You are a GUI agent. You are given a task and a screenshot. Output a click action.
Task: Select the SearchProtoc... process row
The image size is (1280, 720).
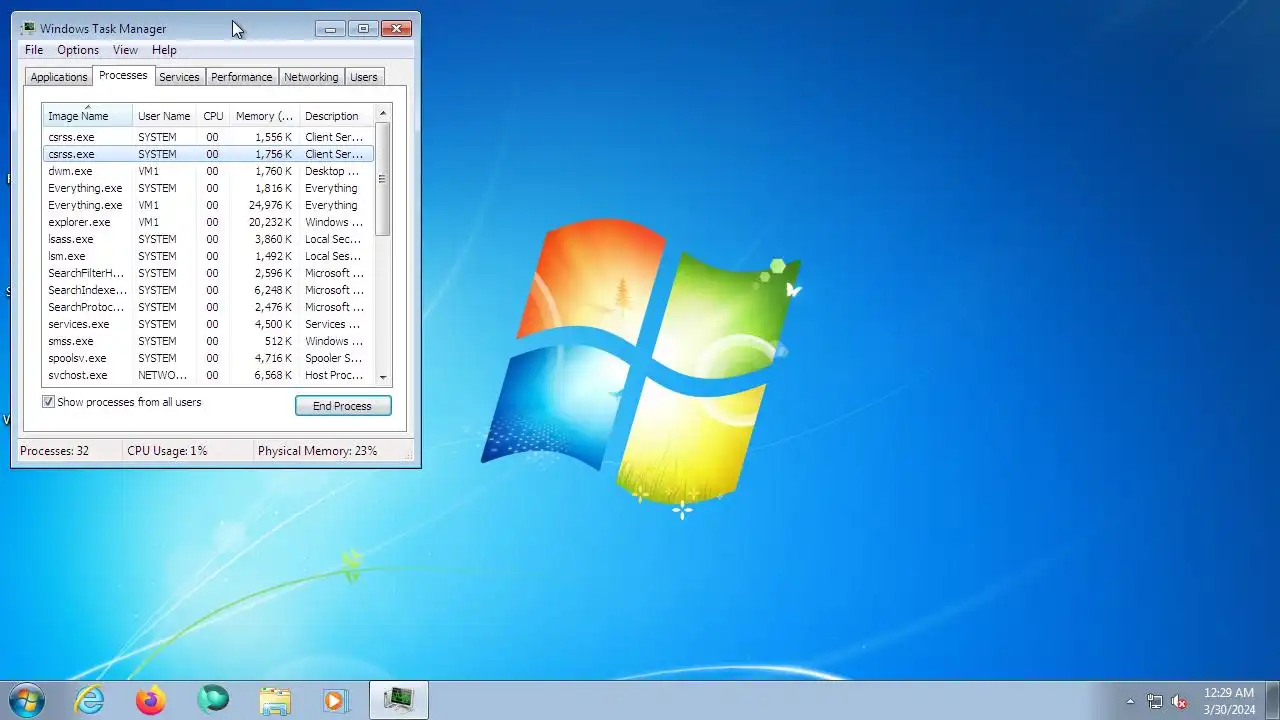pyautogui.click(x=208, y=307)
